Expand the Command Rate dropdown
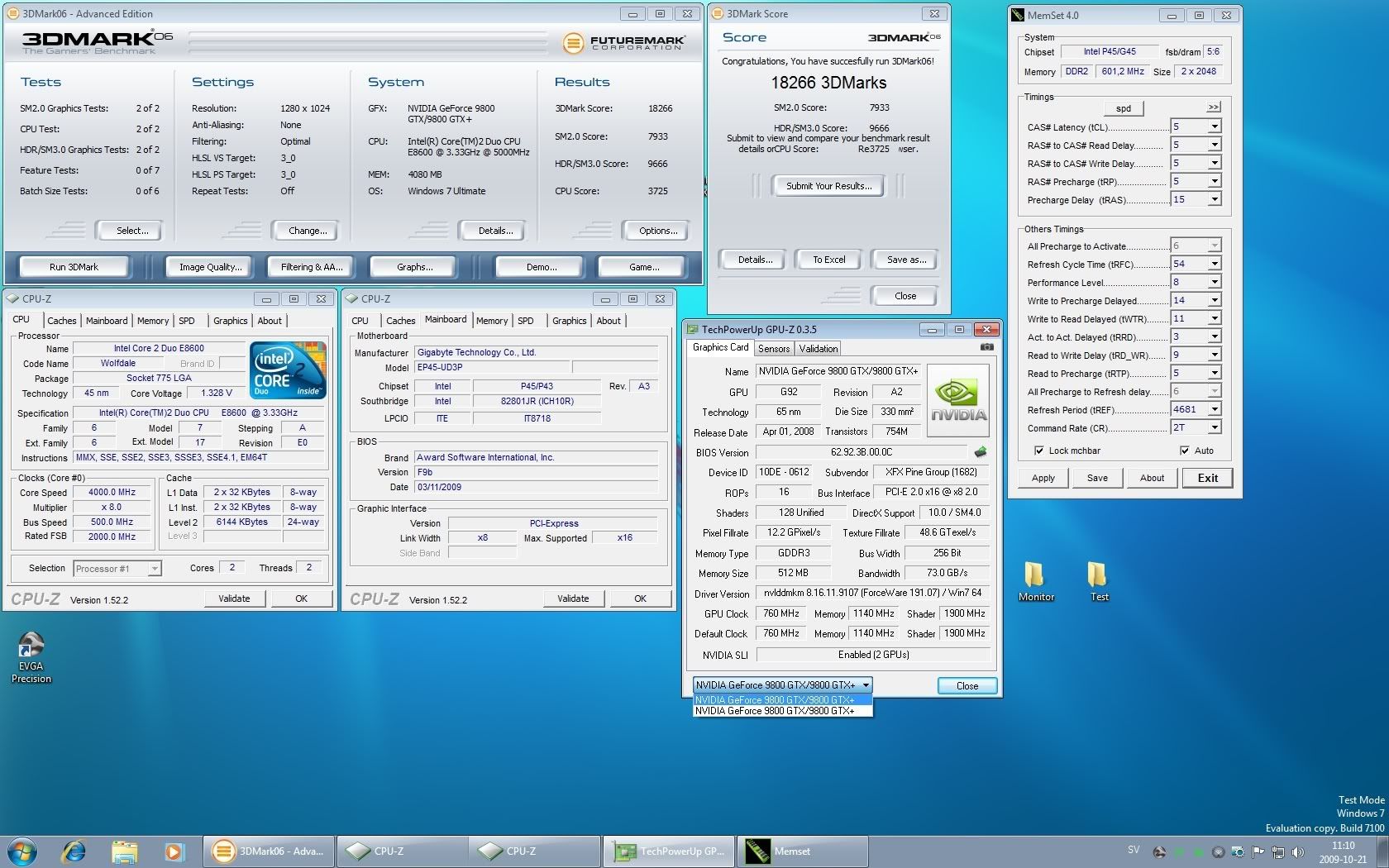This screenshot has width=1389, height=868. (1214, 427)
